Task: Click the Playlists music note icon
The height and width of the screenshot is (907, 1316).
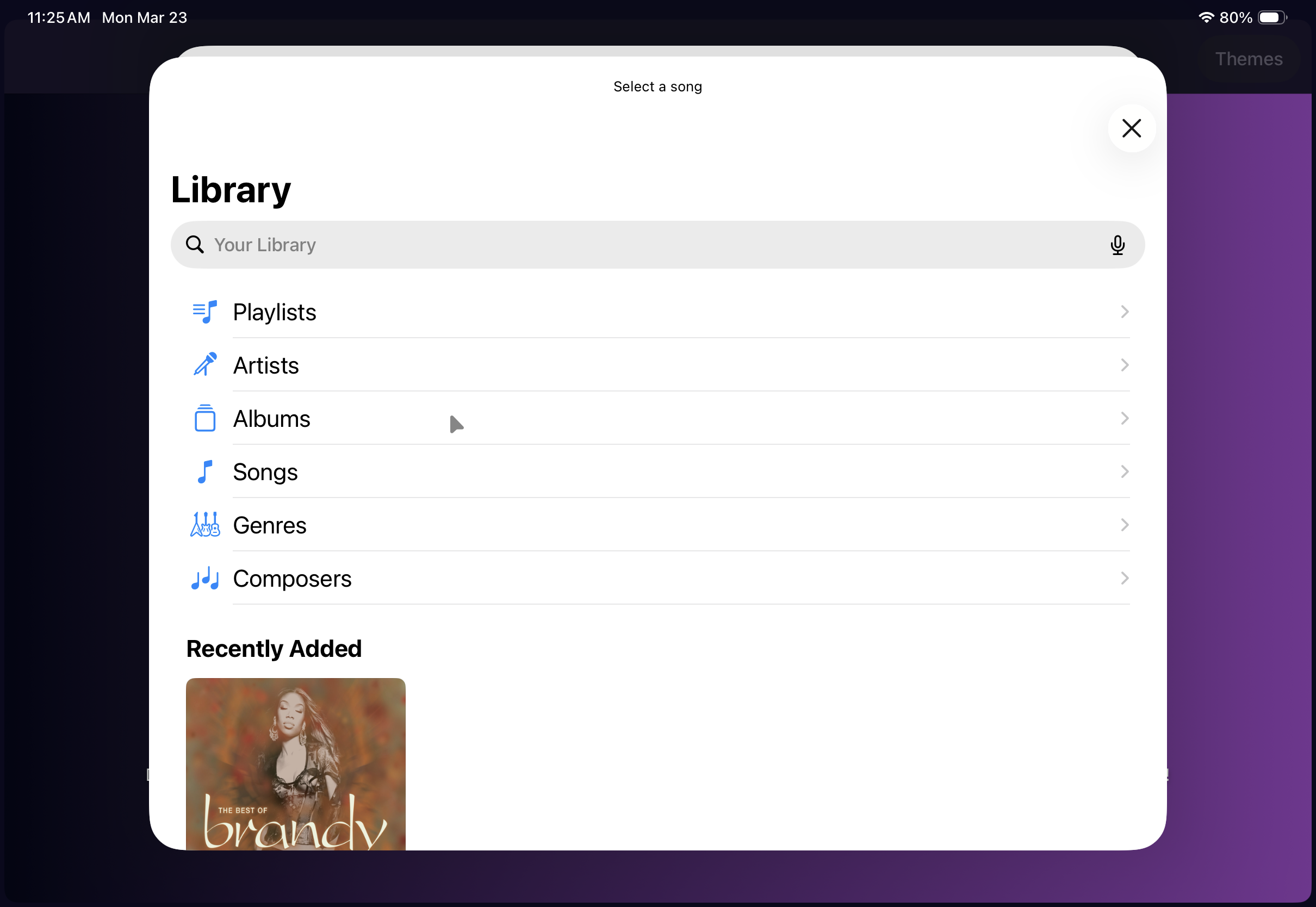Action: point(204,312)
